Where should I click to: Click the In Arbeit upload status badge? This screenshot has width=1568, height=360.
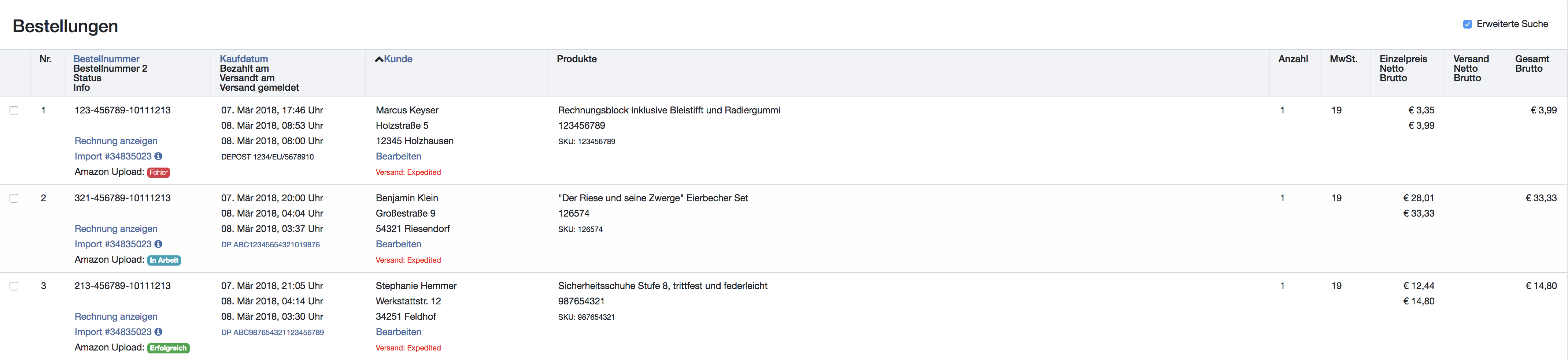(x=164, y=260)
